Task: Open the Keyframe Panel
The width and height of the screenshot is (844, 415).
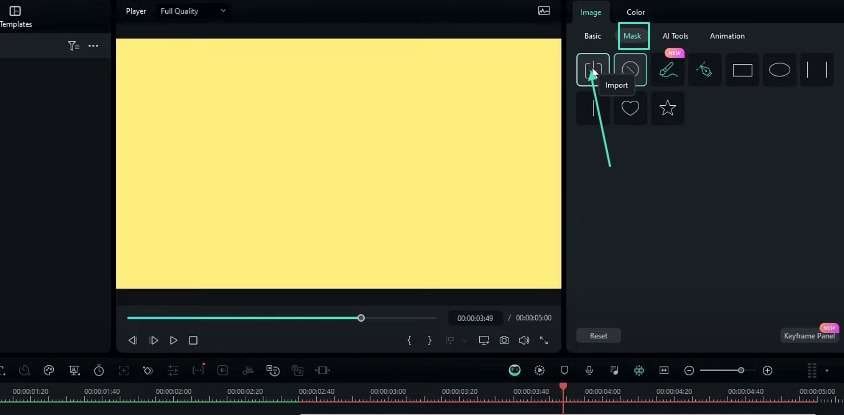Action: 809,336
